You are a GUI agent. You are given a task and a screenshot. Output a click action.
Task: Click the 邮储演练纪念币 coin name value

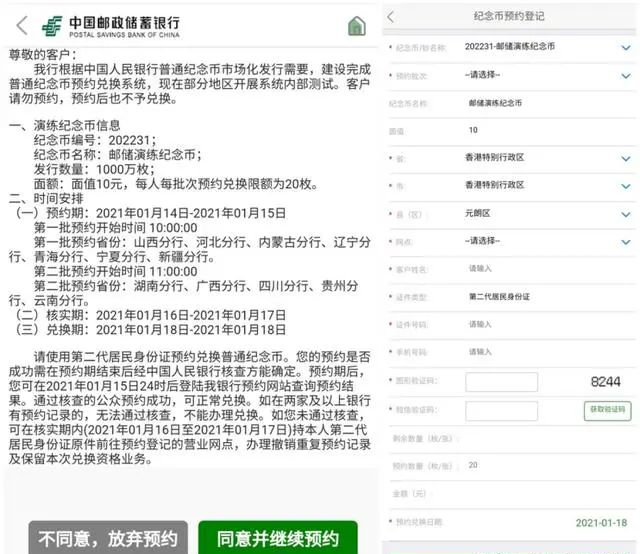[495, 103]
